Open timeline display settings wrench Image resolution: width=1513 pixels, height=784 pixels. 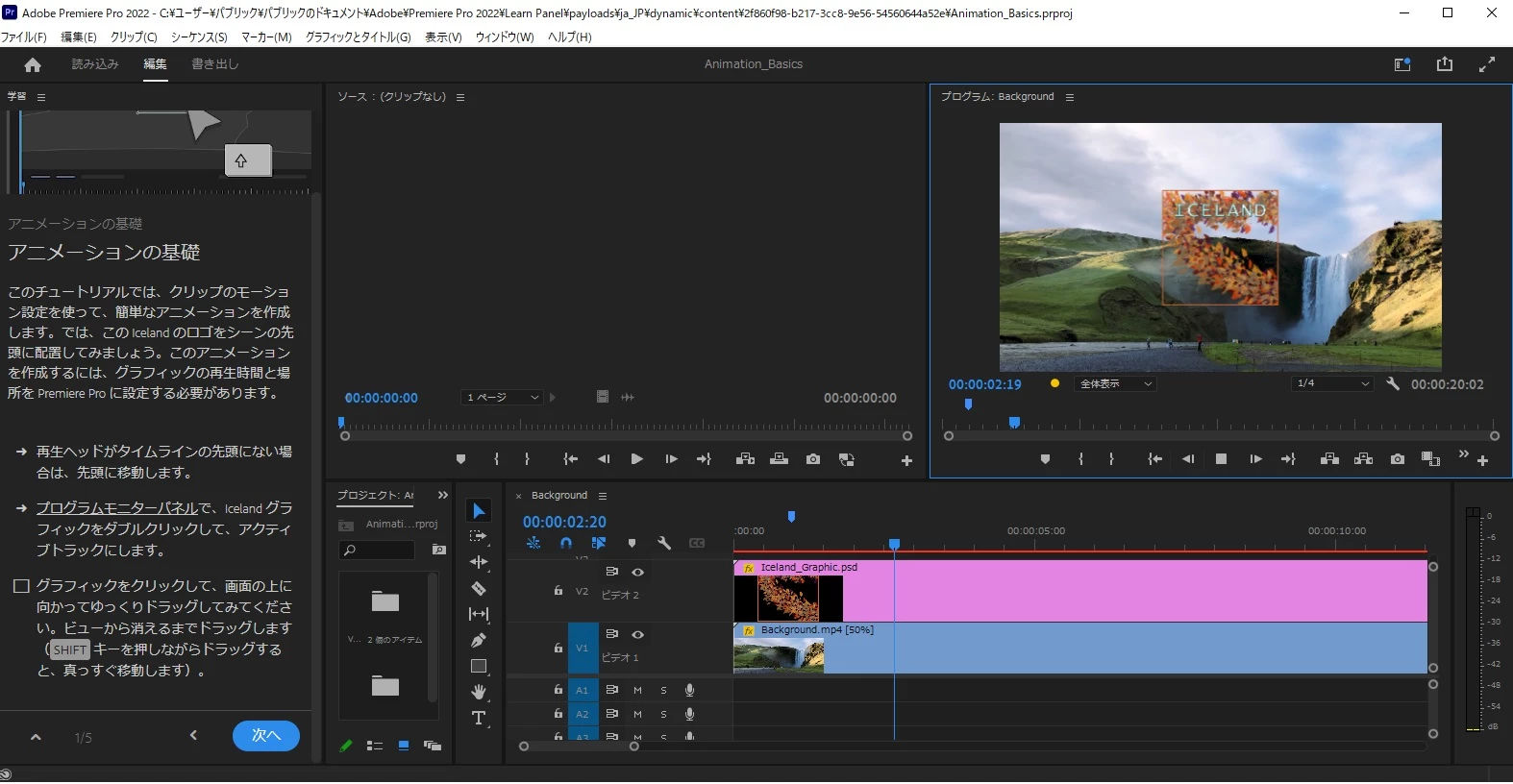tap(664, 543)
